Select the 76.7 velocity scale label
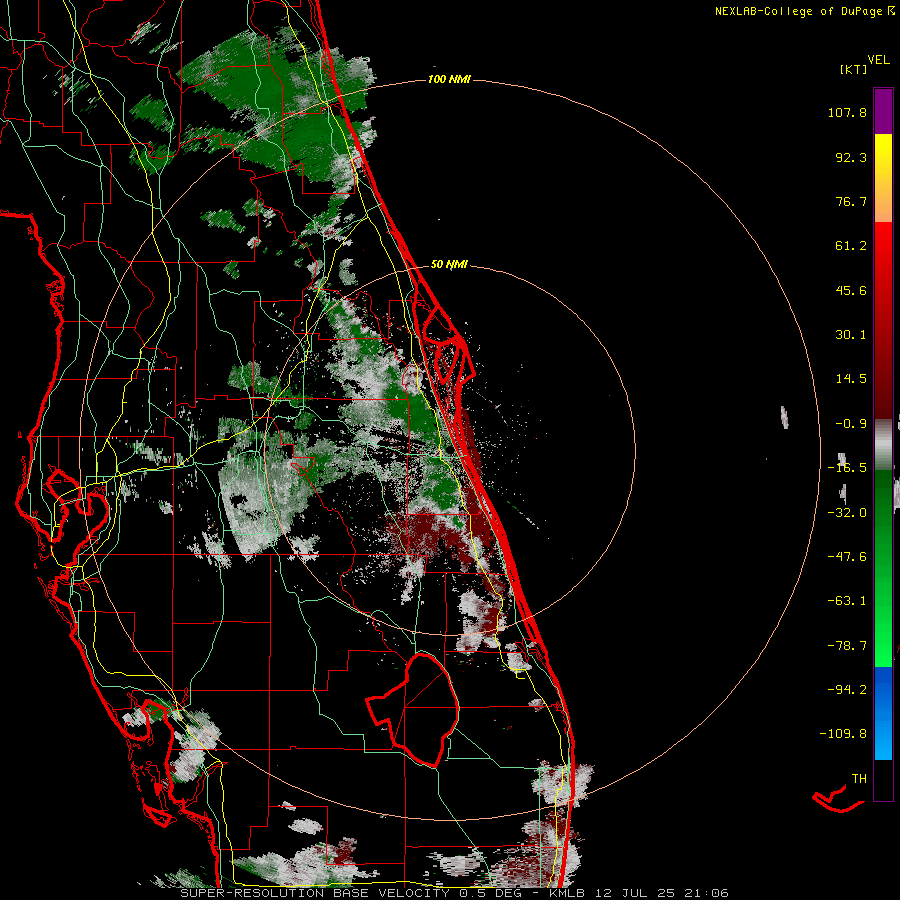 [x=851, y=201]
